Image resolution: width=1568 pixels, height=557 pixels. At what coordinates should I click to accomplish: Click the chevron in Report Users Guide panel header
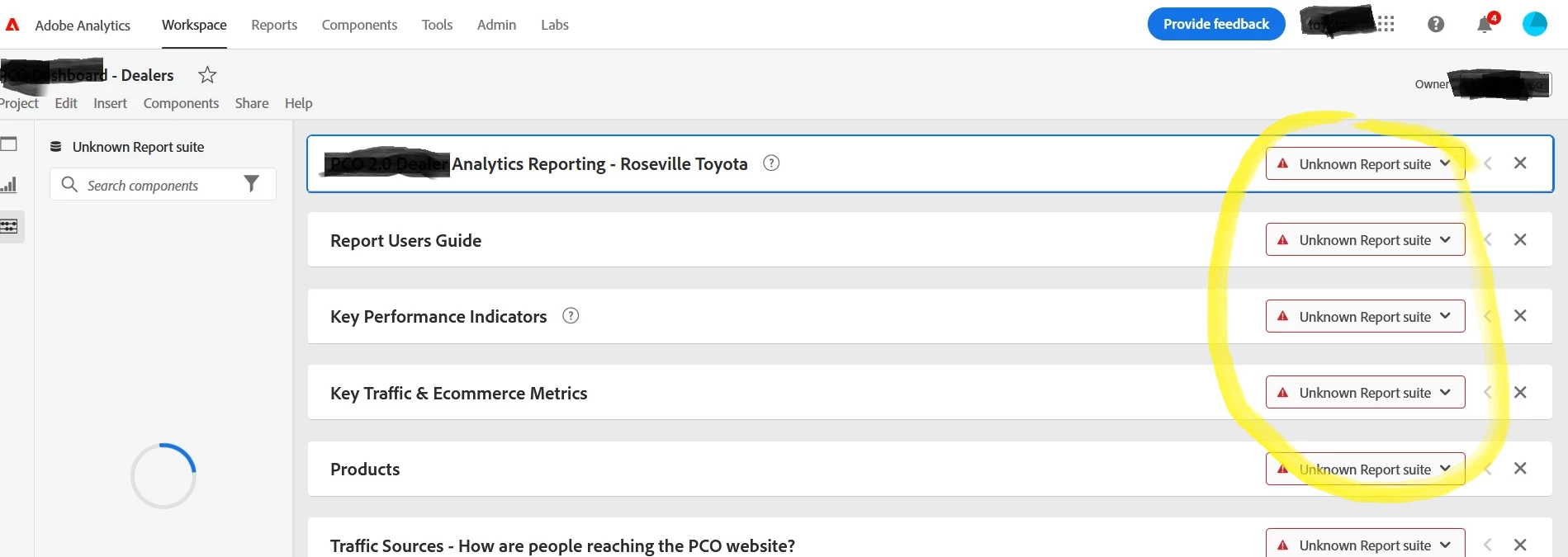point(1487,239)
